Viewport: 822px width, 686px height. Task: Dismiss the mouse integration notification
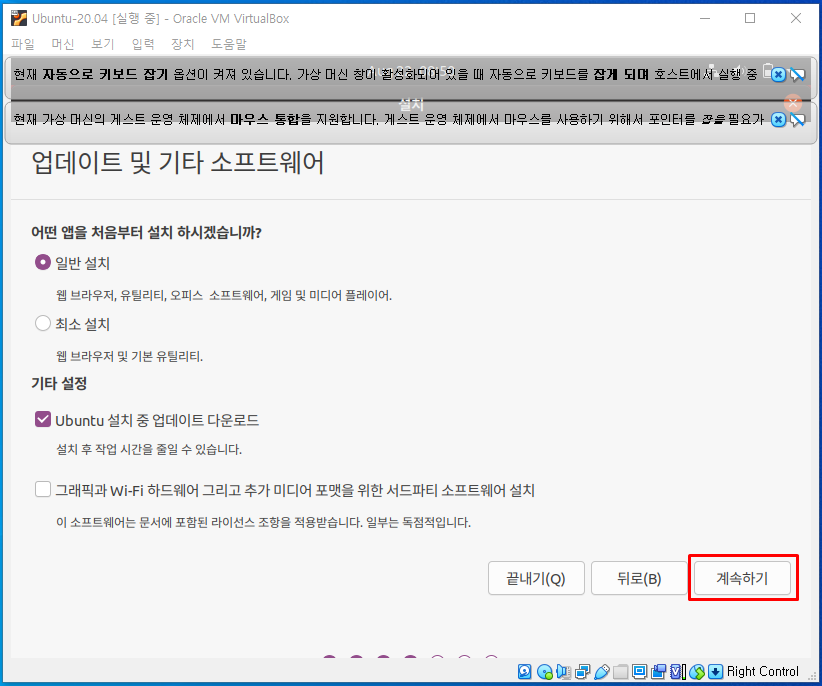click(778, 119)
